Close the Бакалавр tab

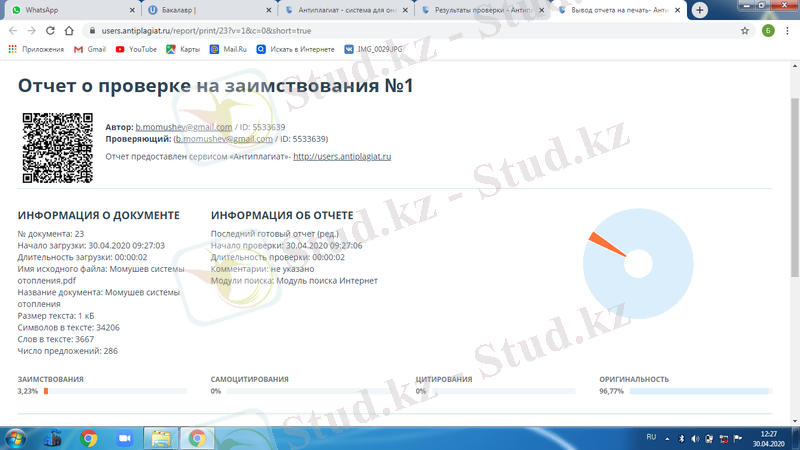269,10
